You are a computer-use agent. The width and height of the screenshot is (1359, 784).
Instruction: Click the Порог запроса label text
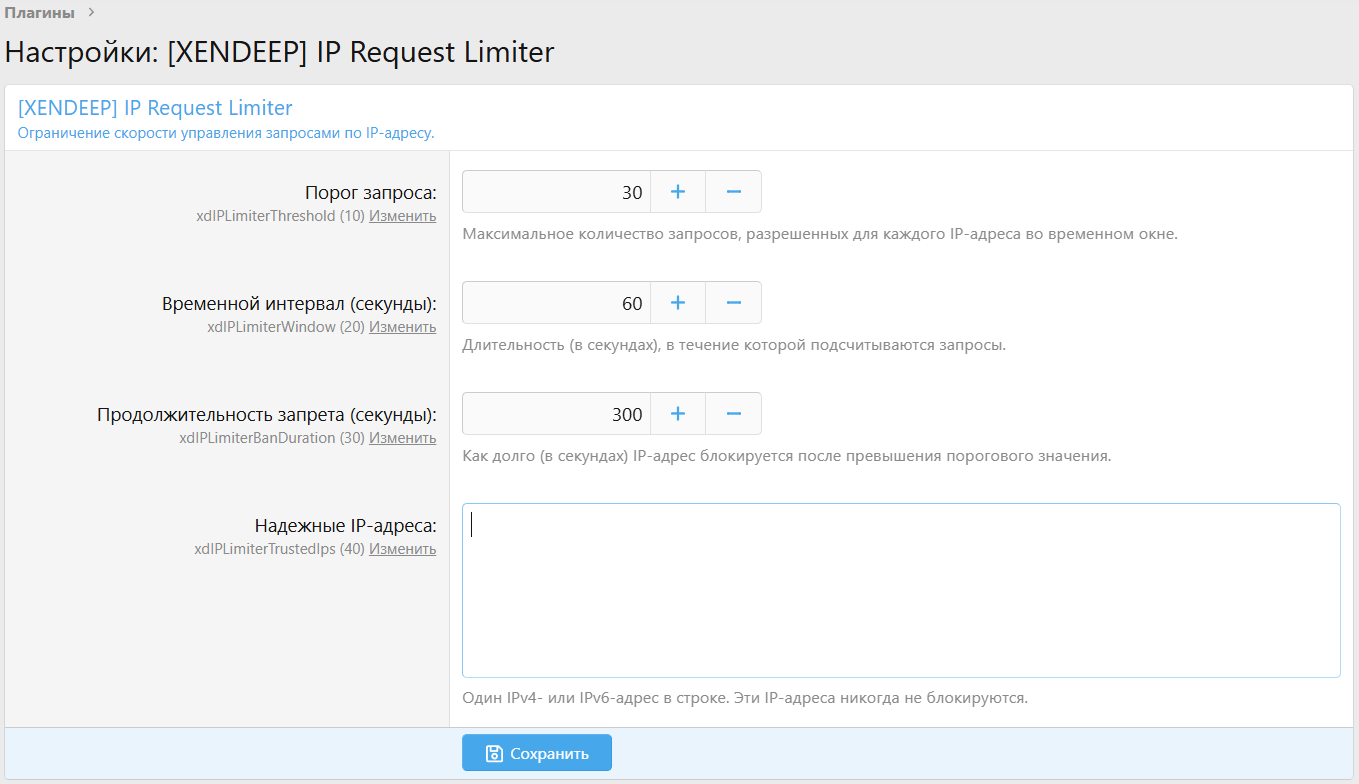(x=370, y=193)
